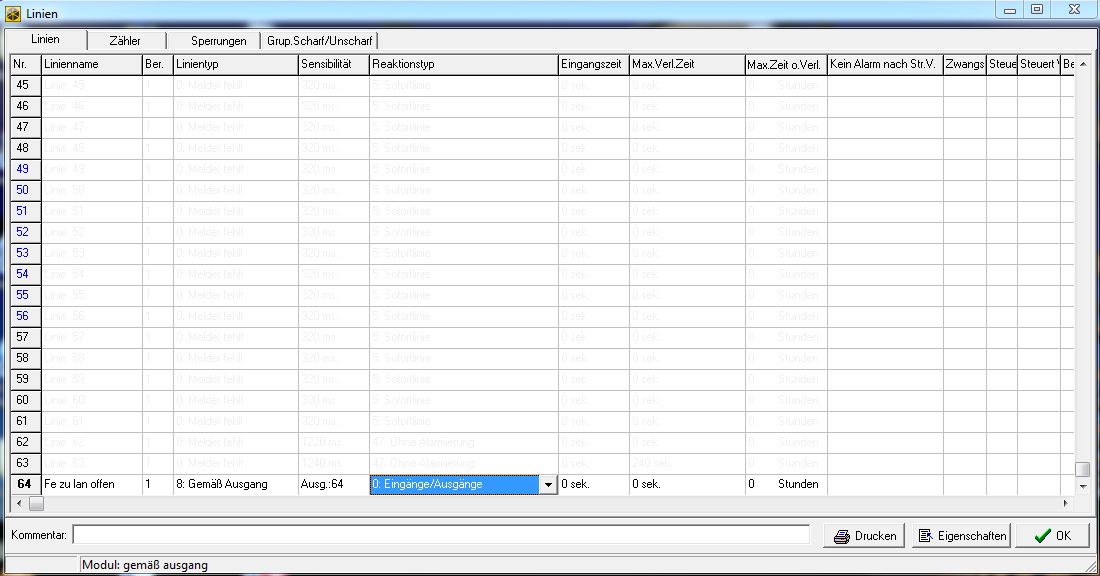1100x576 pixels.
Task: Open the Sperrungen tab
Action: (x=218, y=41)
